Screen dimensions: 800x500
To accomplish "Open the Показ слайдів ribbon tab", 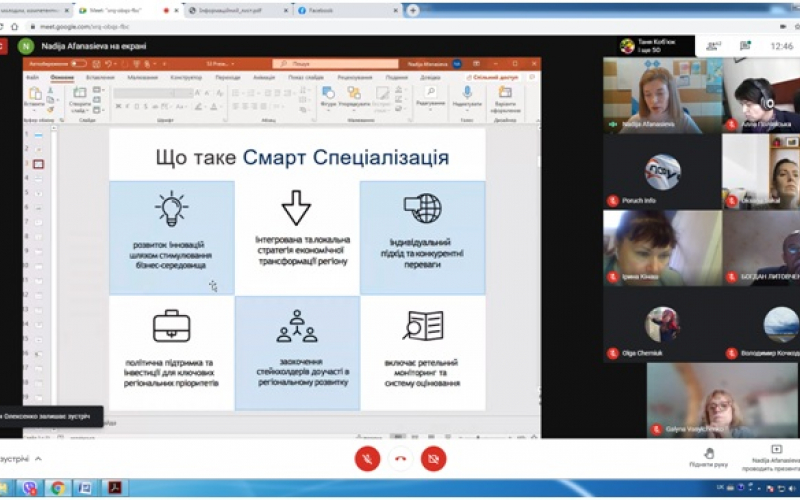I will 306,78.
